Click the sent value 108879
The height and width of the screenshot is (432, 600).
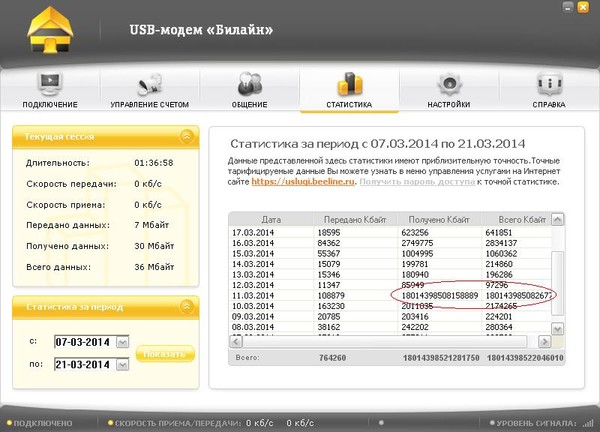331,295
